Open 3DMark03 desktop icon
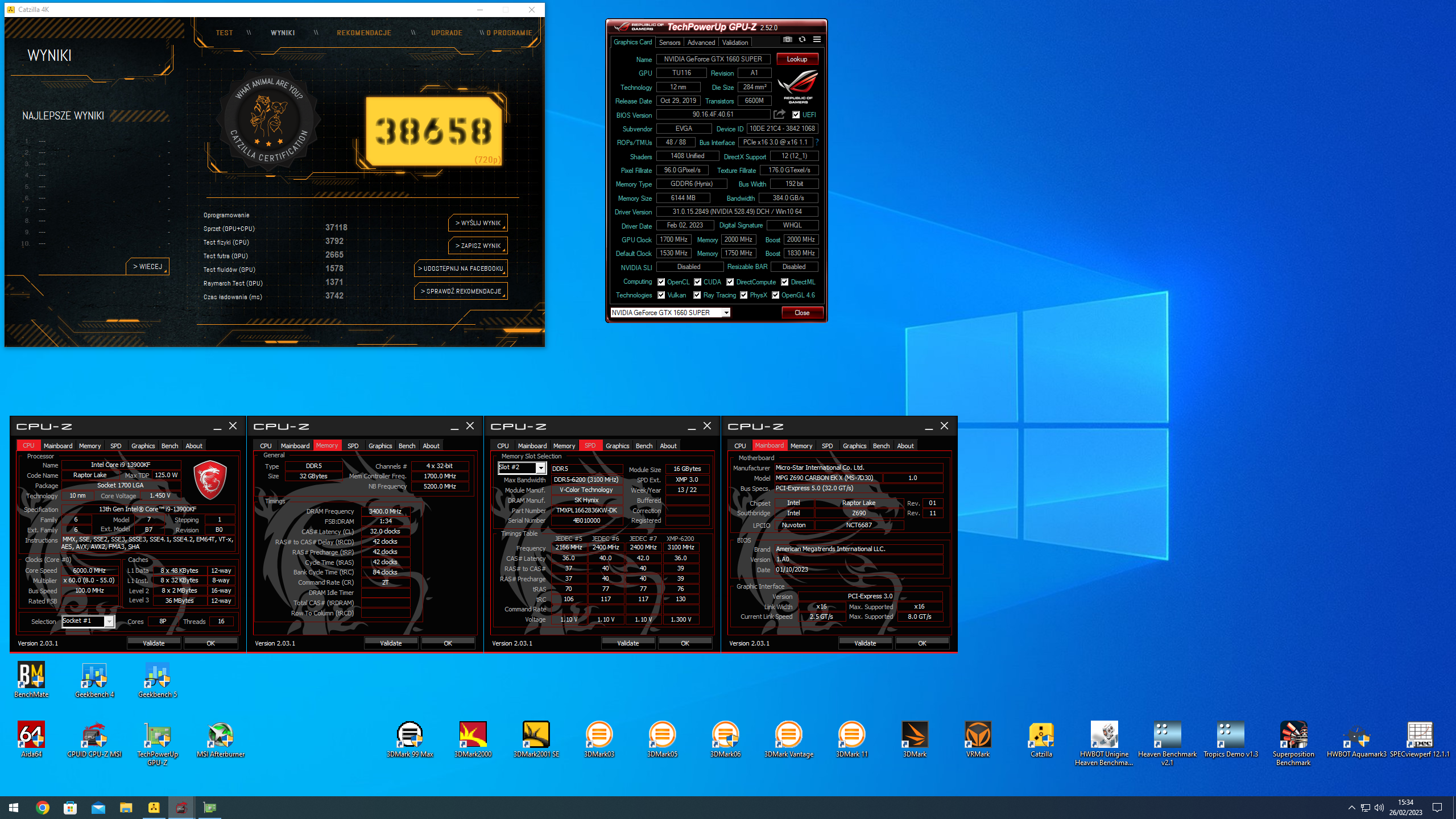 tap(599, 739)
